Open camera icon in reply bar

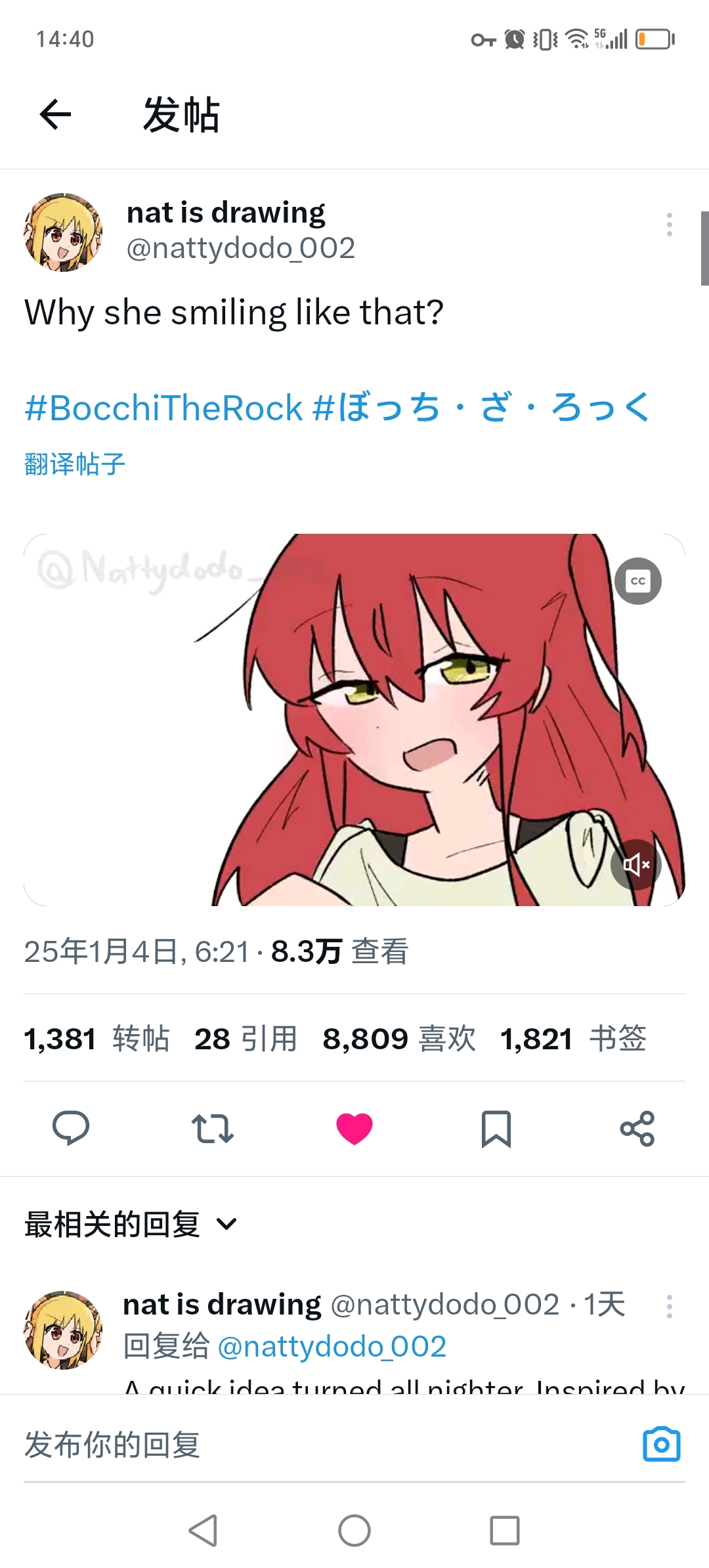pos(662,1444)
